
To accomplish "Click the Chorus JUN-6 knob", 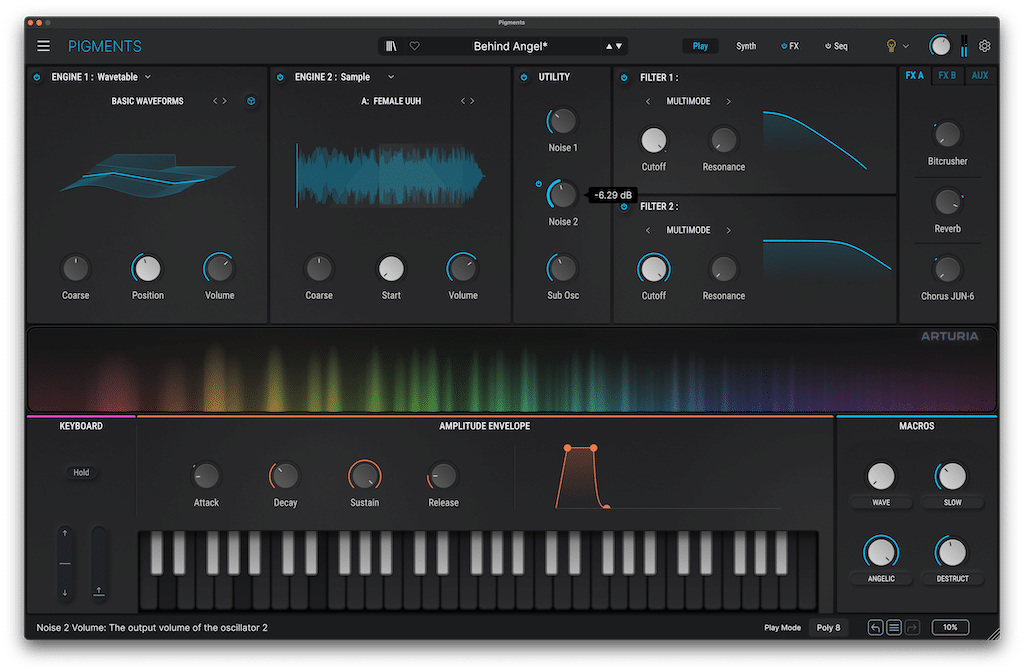I will [x=947, y=269].
